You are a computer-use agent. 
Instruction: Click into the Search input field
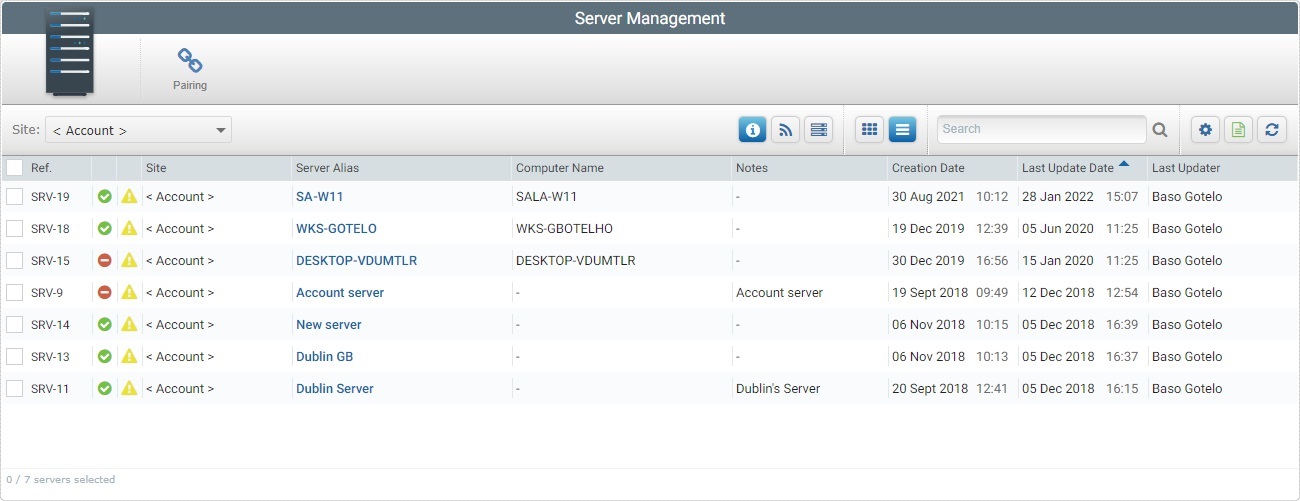[x=1041, y=129]
